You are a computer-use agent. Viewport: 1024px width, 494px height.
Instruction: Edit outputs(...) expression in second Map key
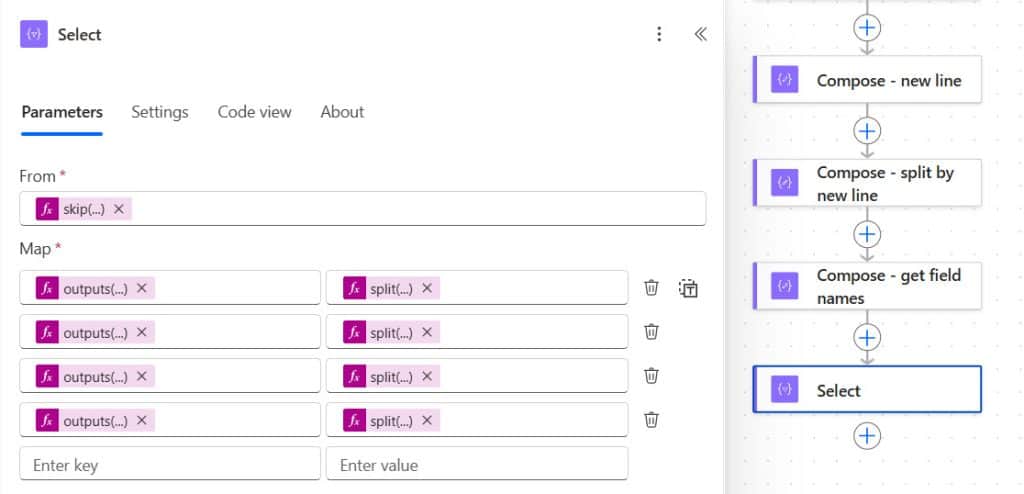click(x=95, y=333)
